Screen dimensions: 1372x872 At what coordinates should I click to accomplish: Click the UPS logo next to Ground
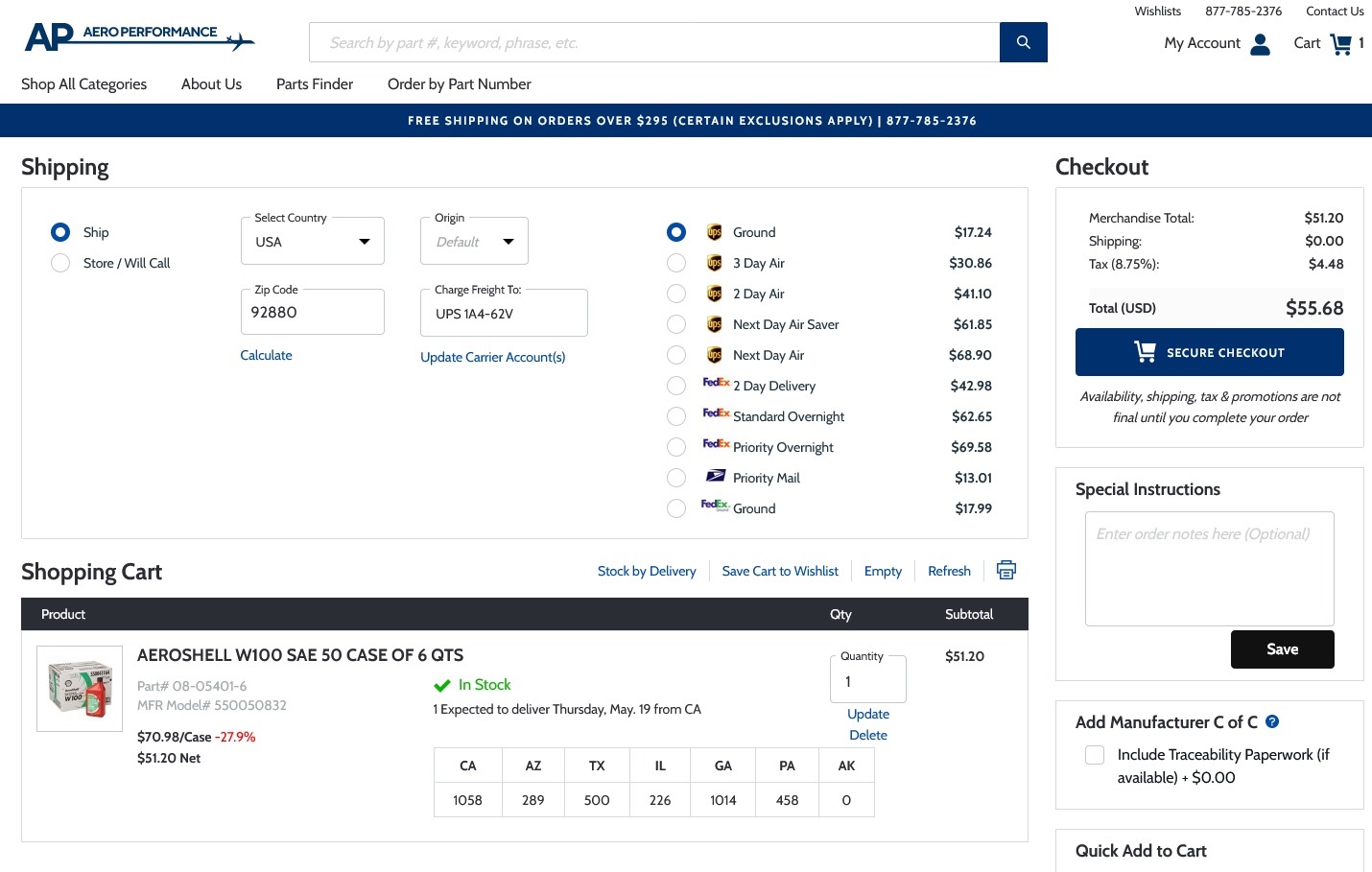point(714,232)
